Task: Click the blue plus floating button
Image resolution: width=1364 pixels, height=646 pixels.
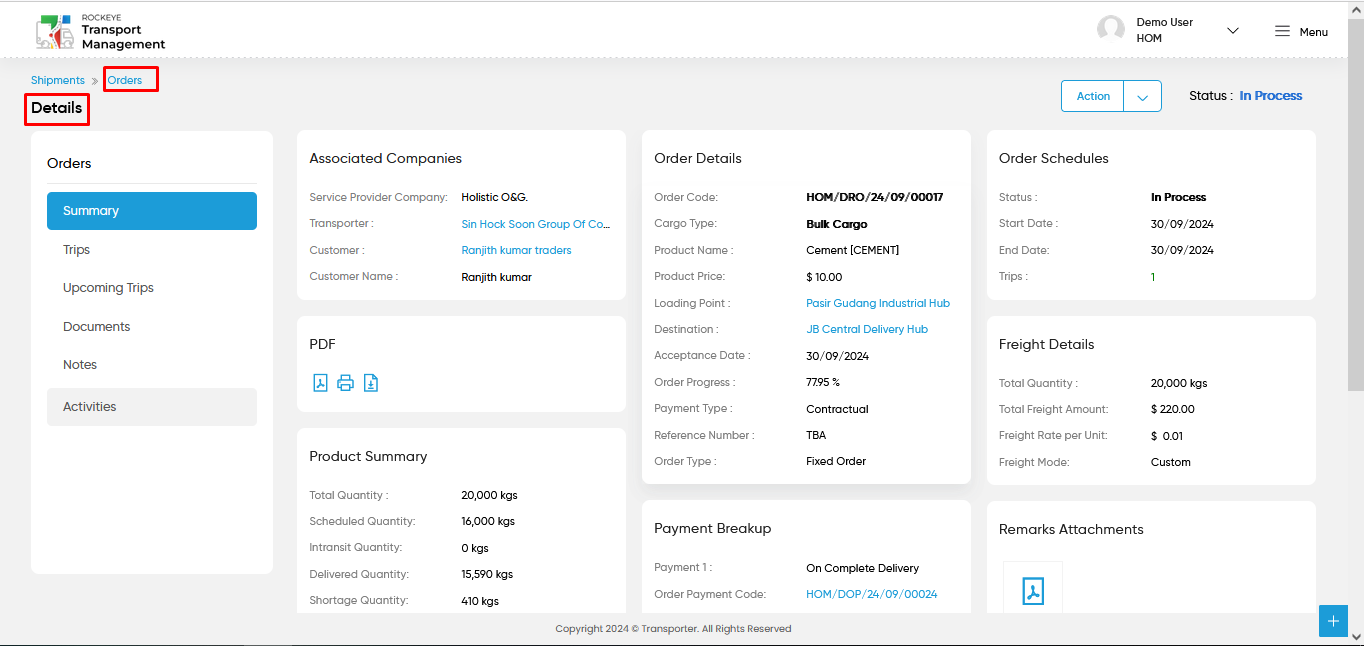Action: 1333,621
